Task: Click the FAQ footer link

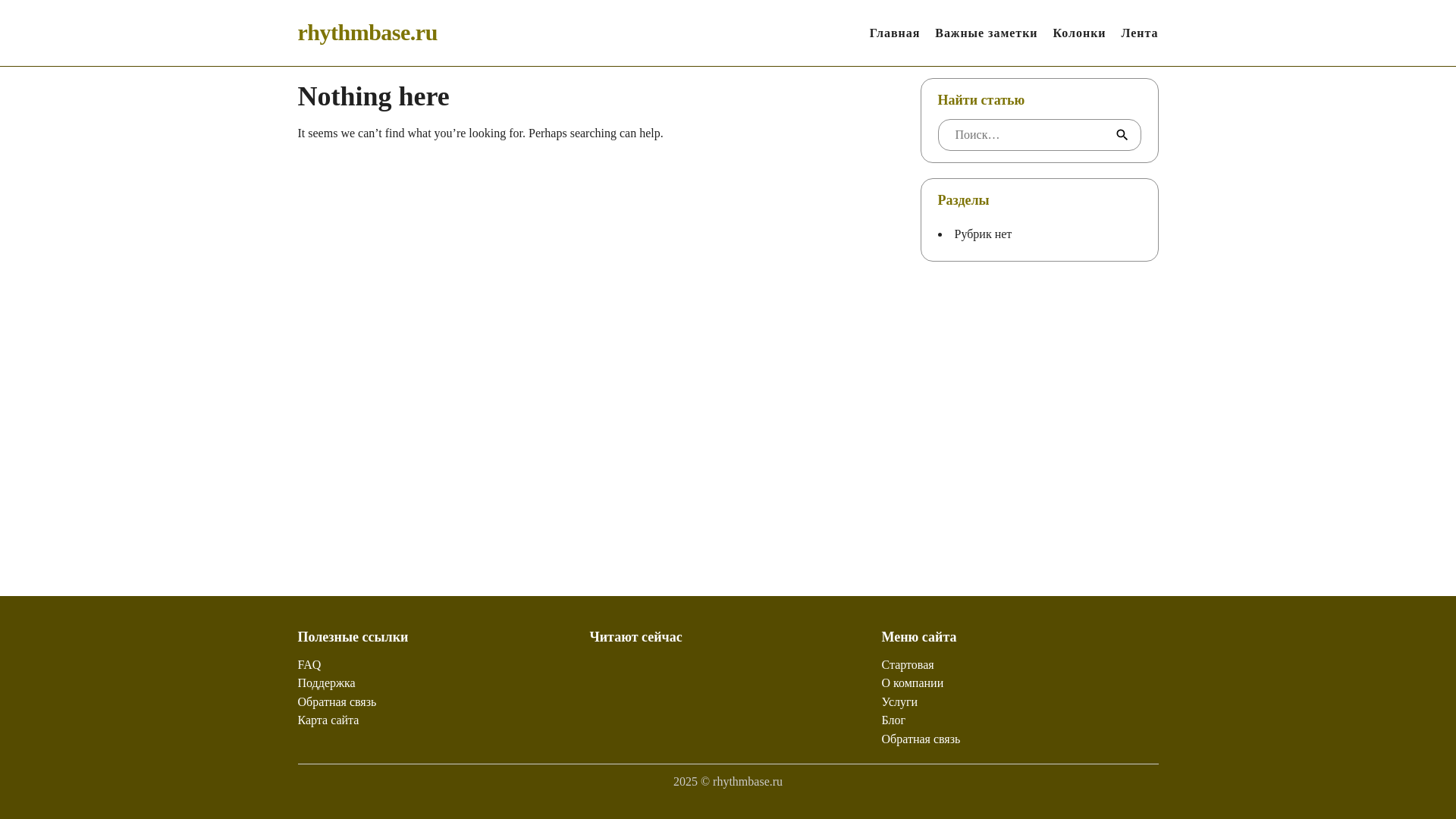Action: (309, 665)
